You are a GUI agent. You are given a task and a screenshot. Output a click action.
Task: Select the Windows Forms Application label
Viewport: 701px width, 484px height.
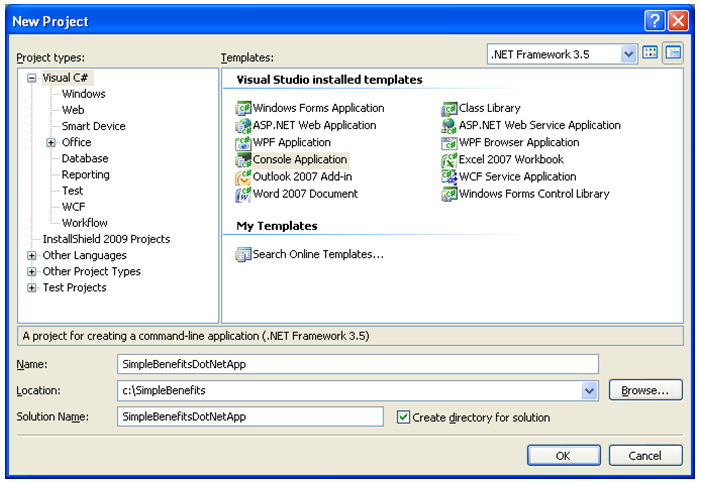319,108
